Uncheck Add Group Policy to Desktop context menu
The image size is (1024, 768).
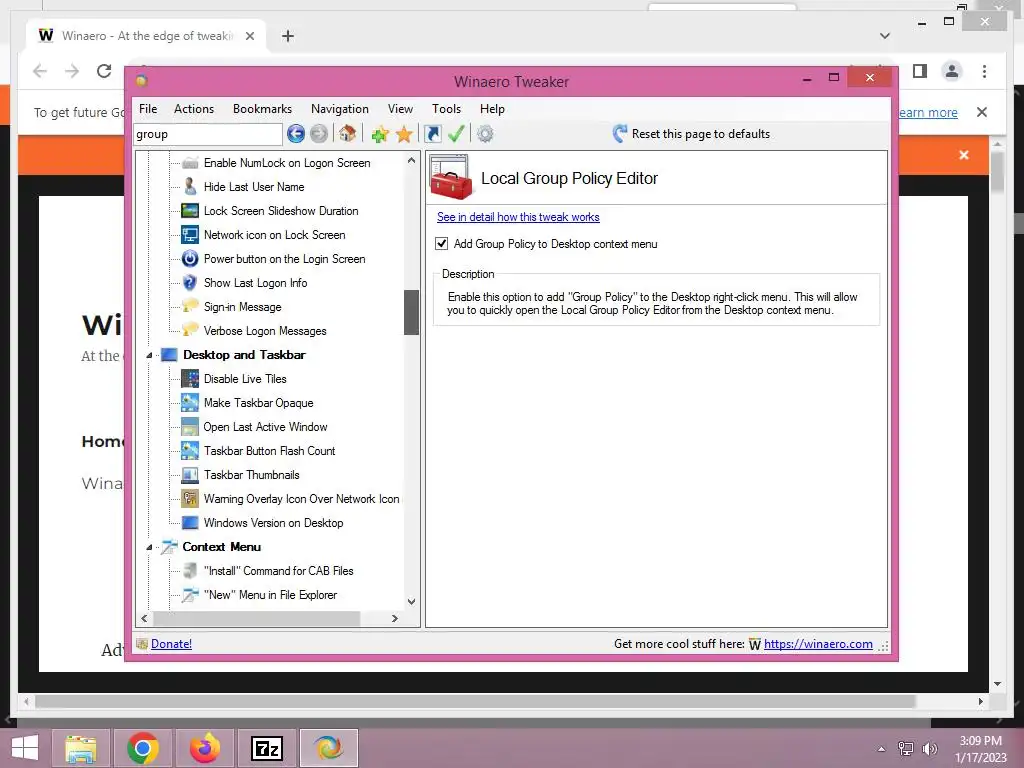click(x=441, y=244)
